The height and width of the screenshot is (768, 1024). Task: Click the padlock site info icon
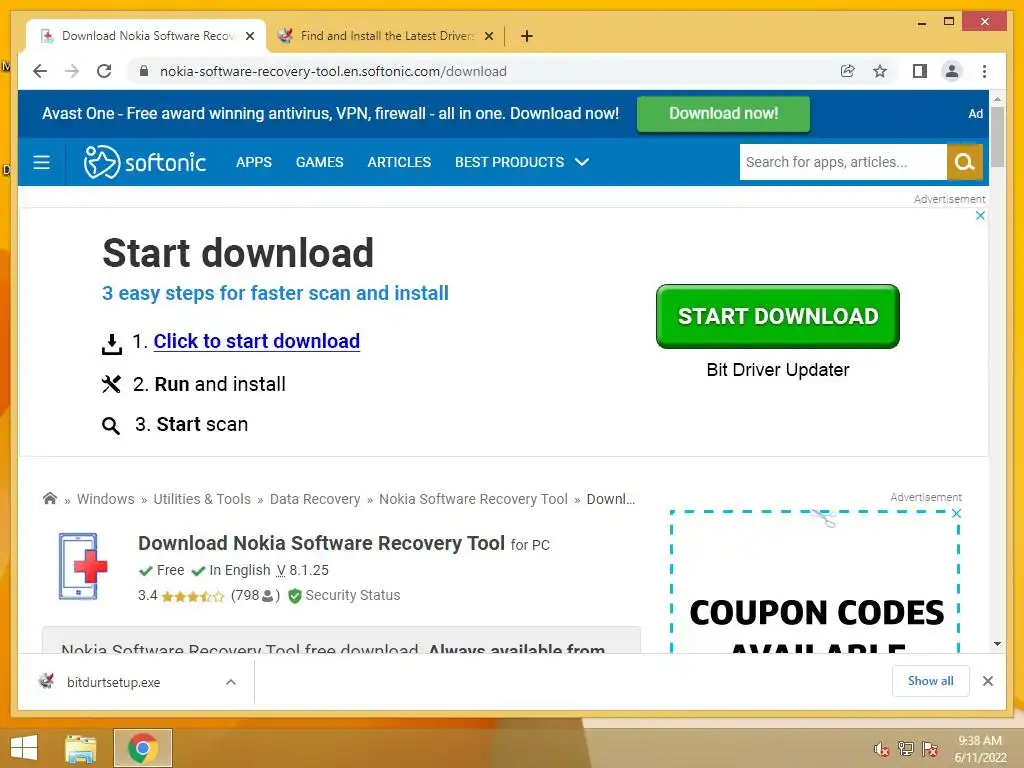144,71
